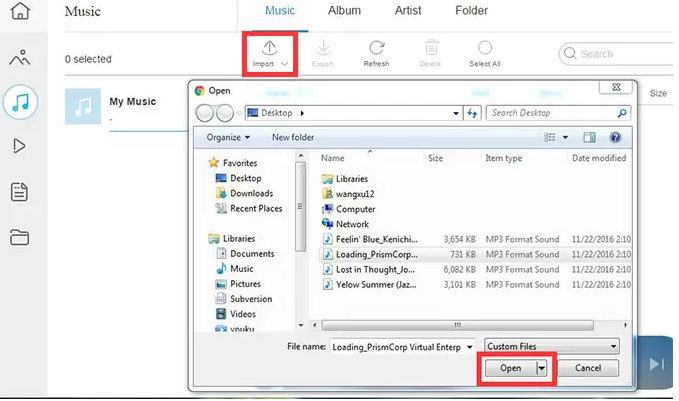Go to the home sidebar icon

click(x=19, y=14)
